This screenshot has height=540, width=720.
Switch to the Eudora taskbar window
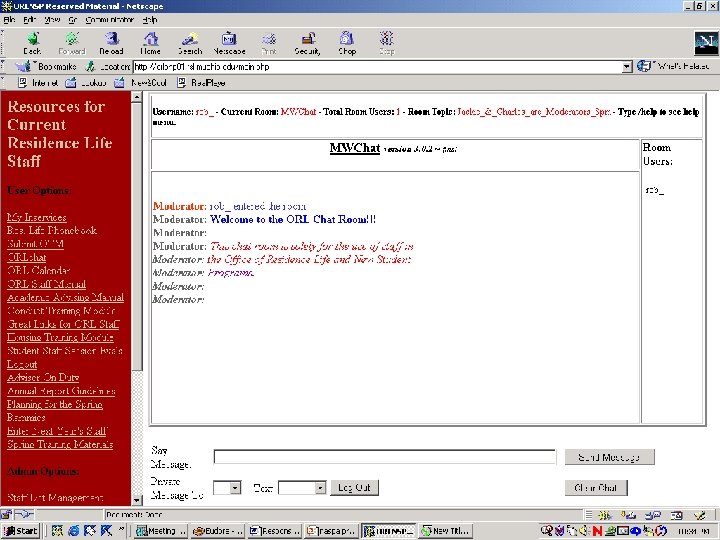coord(218,531)
